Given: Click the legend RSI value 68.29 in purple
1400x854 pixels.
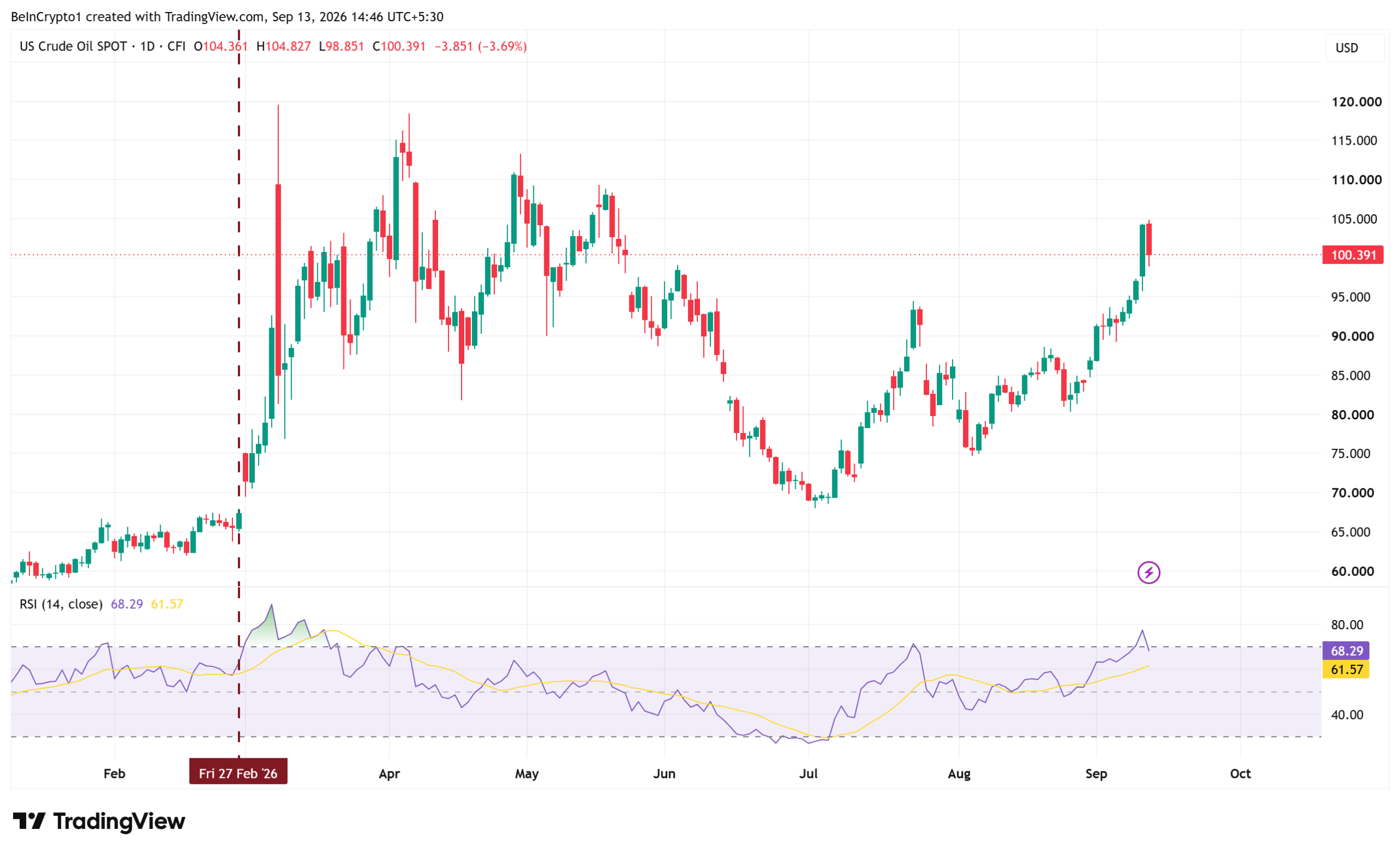Looking at the screenshot, I should pyautogui.click(x=127, y=604).
